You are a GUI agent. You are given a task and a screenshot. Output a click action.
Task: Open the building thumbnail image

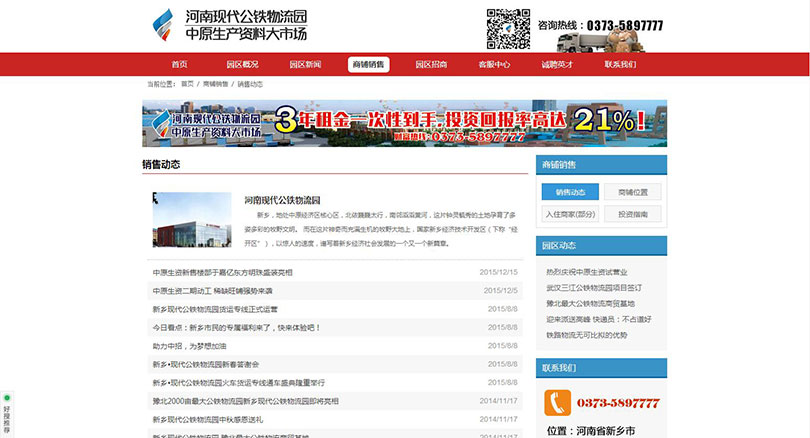(191, 219)
